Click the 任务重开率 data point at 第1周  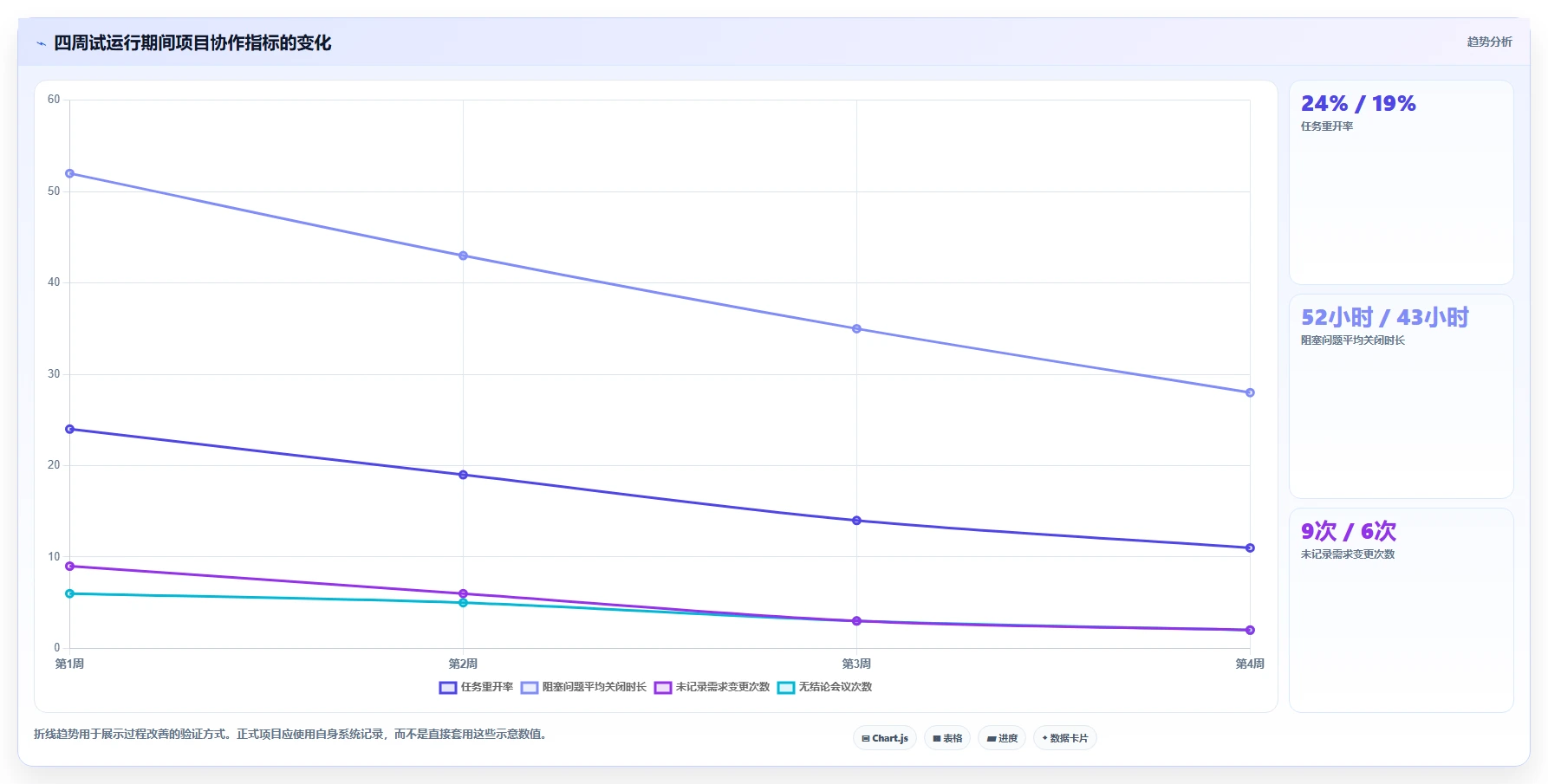(70, 429)
